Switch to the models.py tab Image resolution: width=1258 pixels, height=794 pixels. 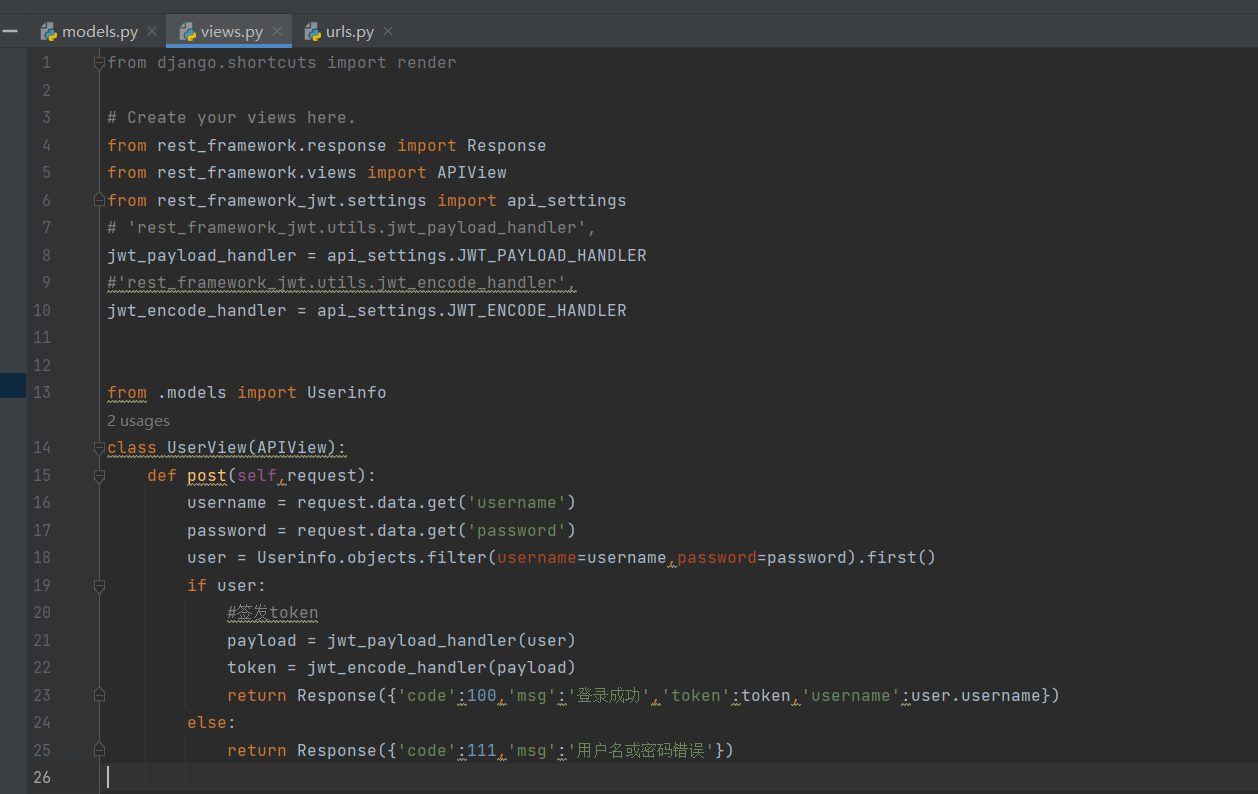click(99, 31)
